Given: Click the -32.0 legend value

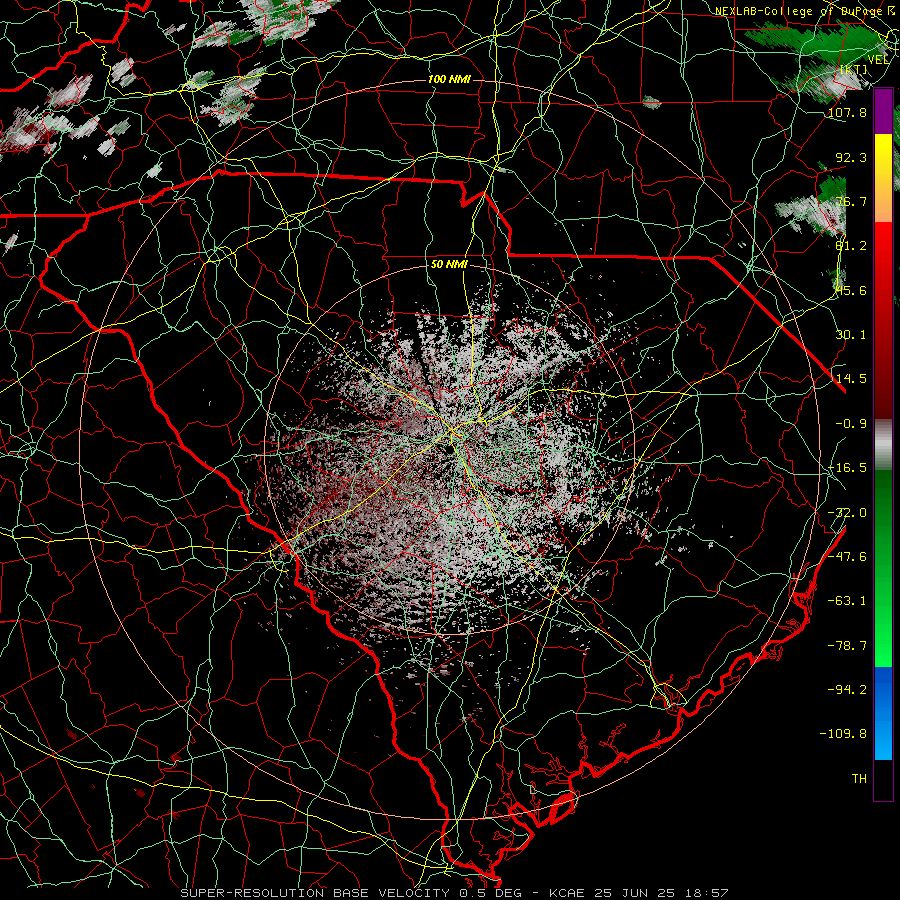Looking at the screenshot, I should coord(847,513).
